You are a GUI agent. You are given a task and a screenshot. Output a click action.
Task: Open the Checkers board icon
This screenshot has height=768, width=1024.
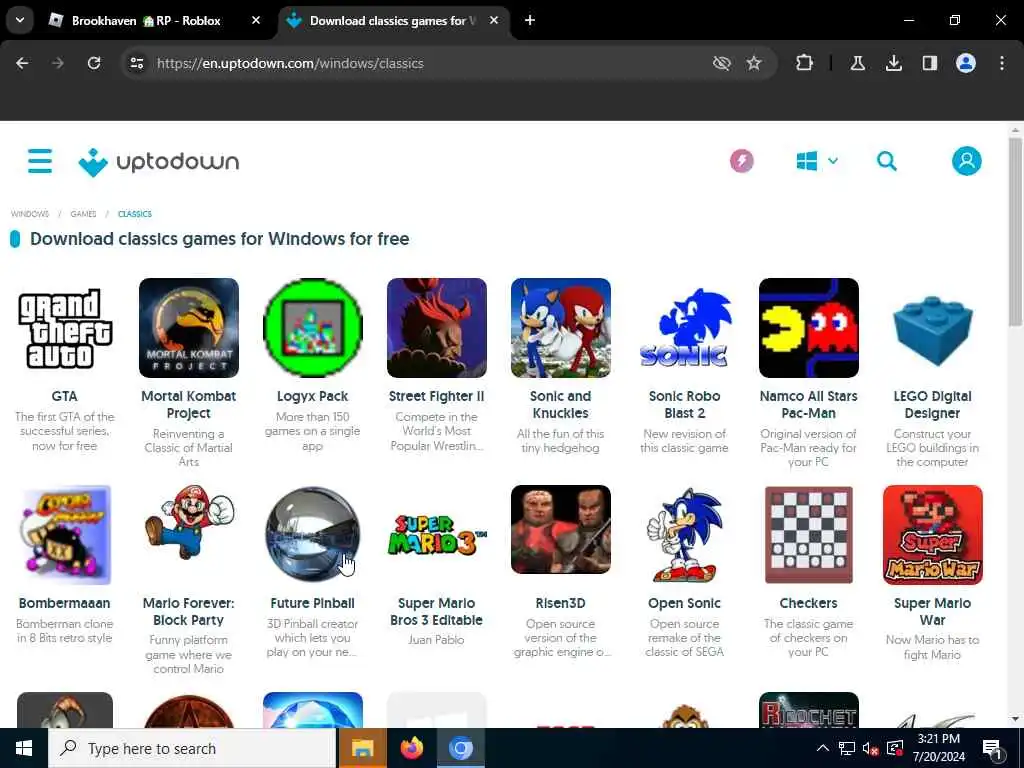point(808,535)
